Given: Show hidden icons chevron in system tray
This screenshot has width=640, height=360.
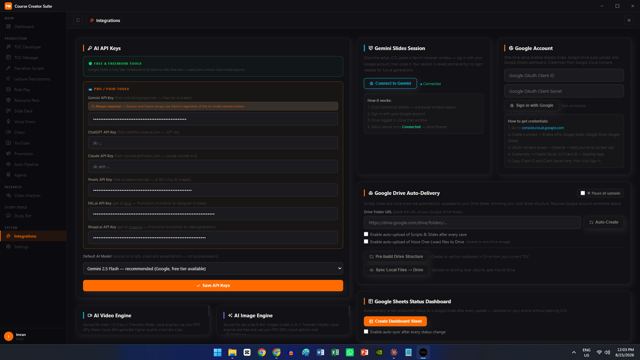Looking at the screenshot, I should (574, 352).
